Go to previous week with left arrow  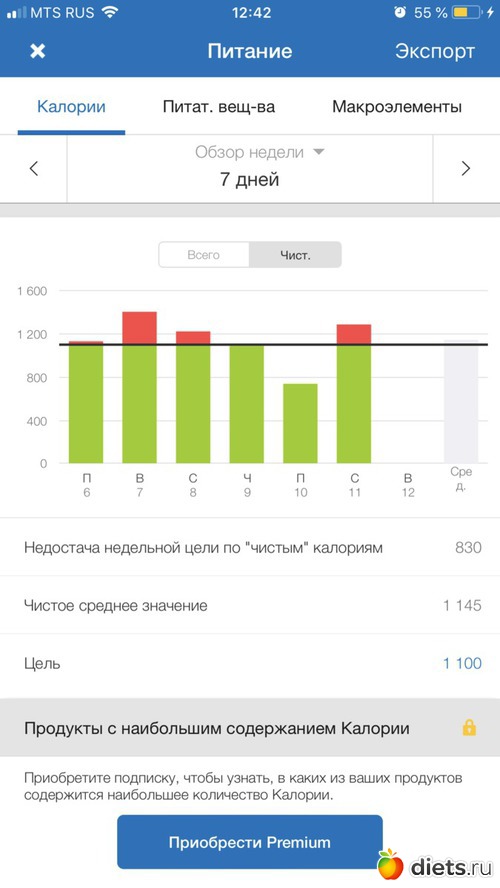34,168
